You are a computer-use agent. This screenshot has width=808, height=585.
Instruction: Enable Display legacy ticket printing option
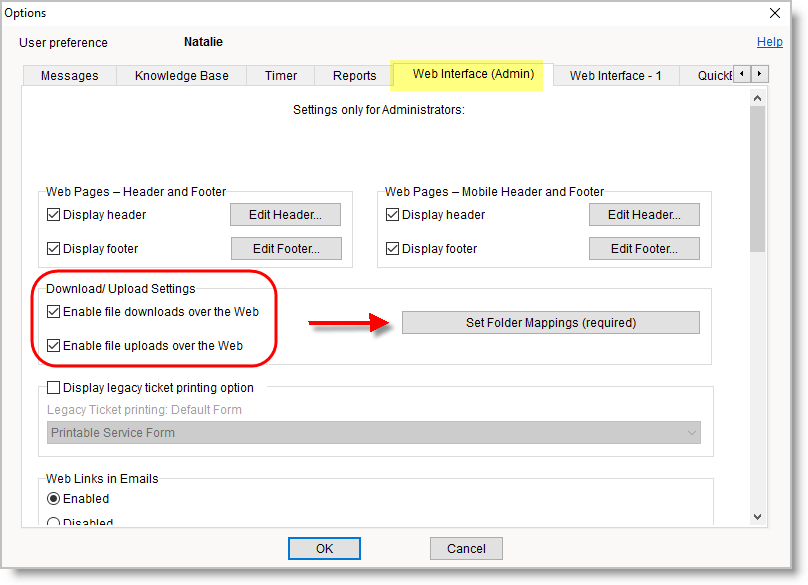click(54, 388)
